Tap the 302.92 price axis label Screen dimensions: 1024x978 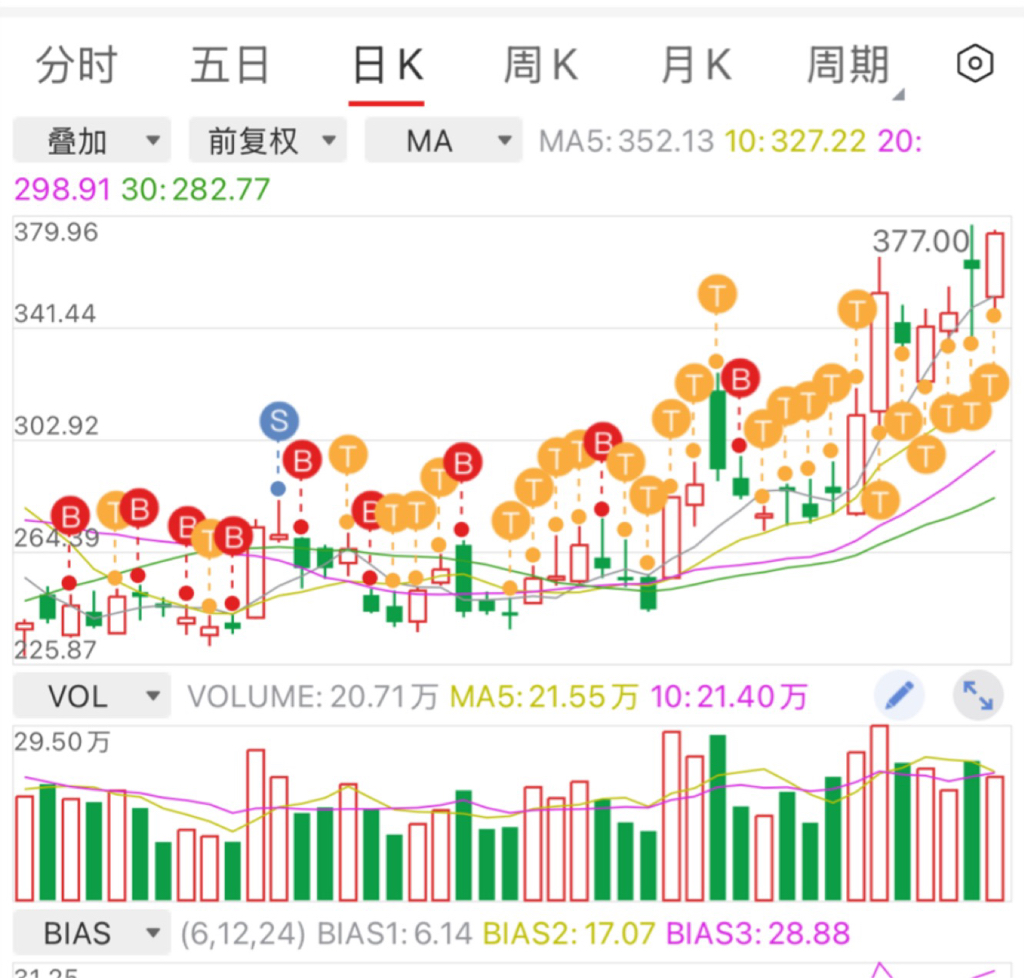click(x=56, y=426)
